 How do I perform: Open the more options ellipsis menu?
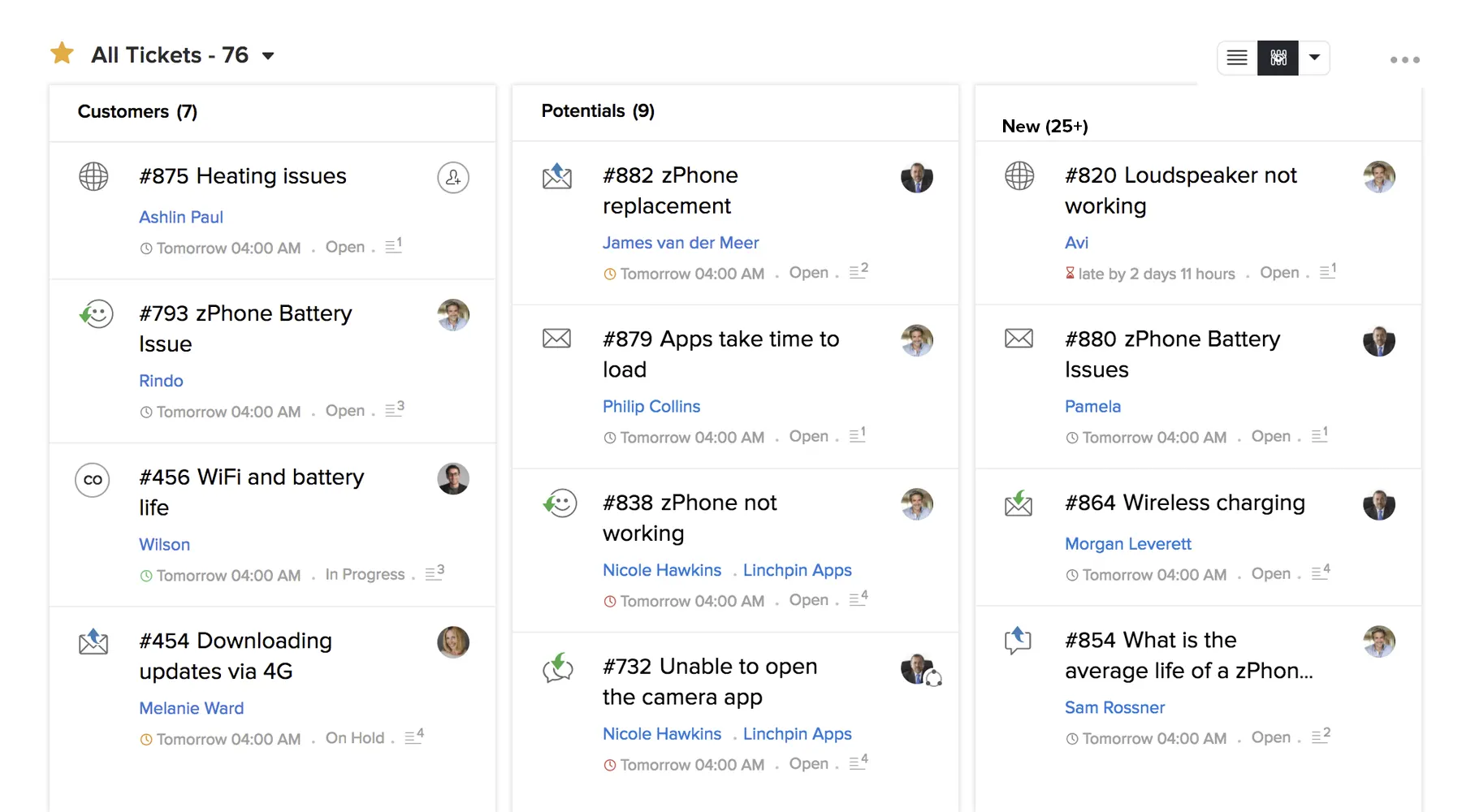click(1404, 59)
